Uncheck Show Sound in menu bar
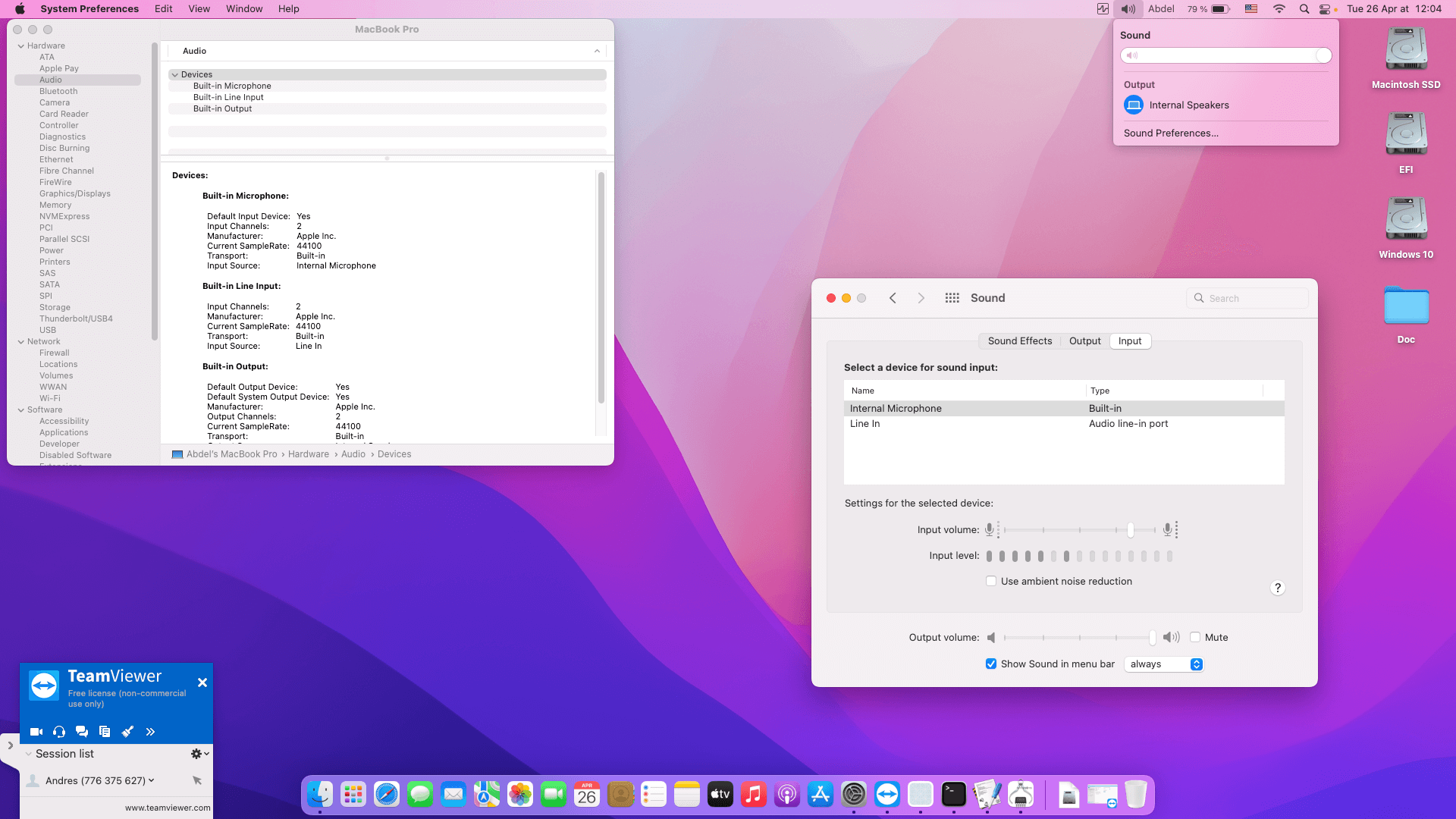The image size is (1456, 819). click(x=991, y=664)
